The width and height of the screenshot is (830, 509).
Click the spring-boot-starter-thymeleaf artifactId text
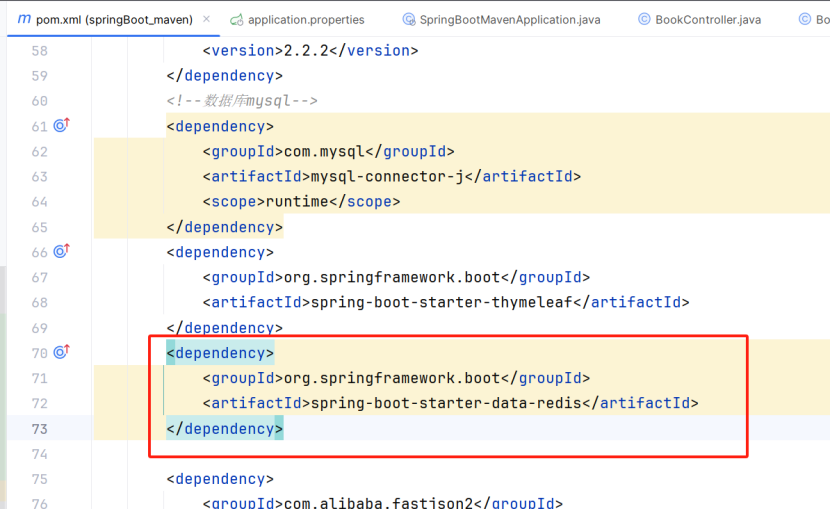(441, 302)
